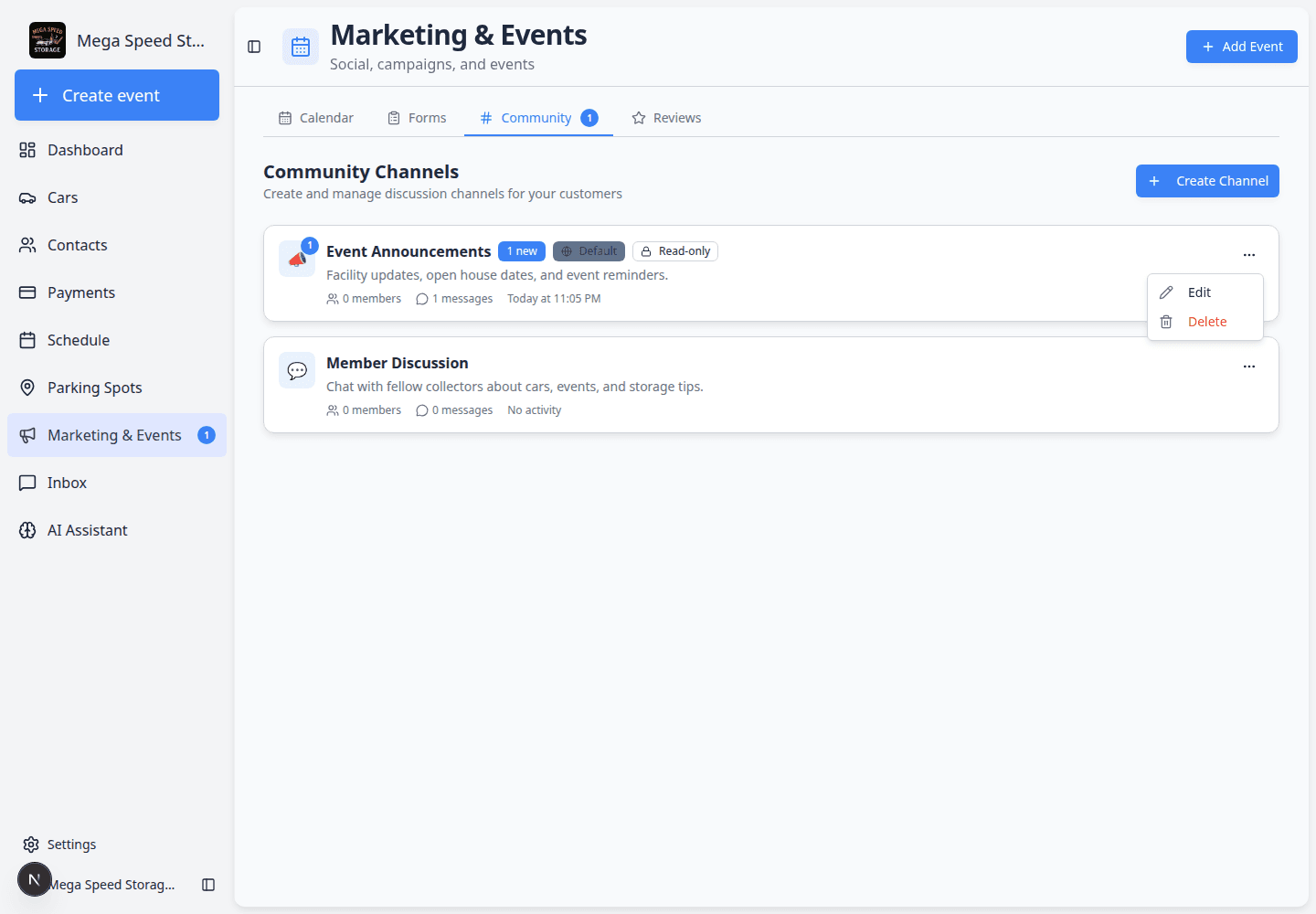Screen dimensions: 1316x914
Task: Open Parking Spots via the pin icon
Action: click(x=27, y=388)
